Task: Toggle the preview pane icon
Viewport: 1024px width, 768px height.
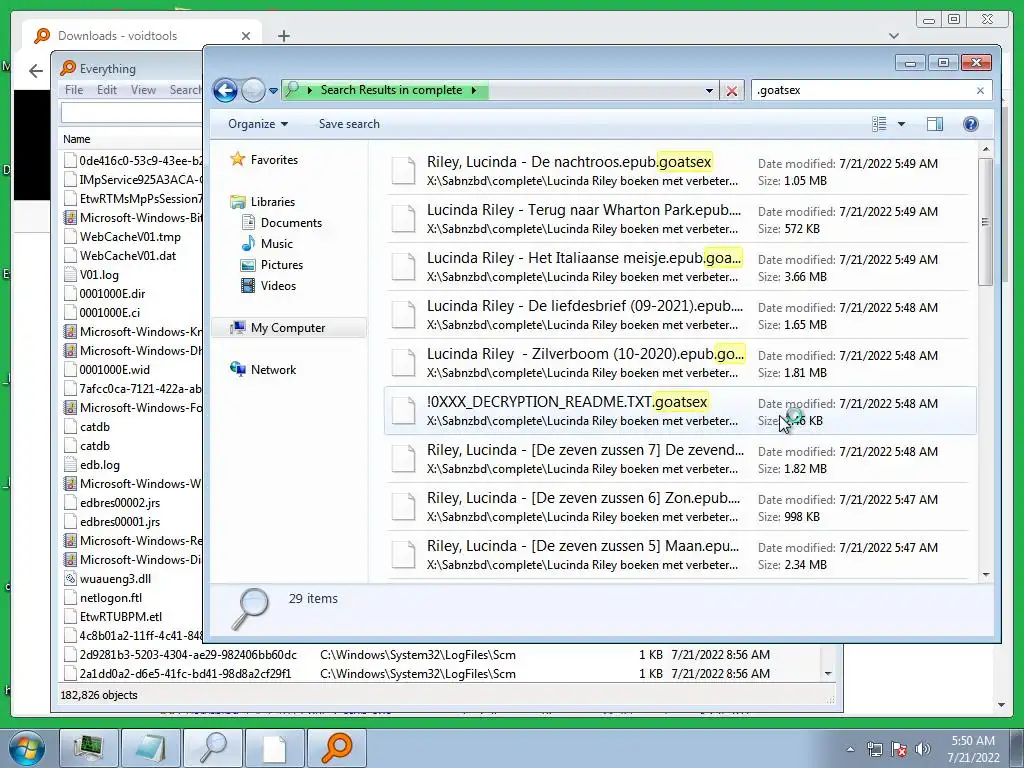Action: tap(935, 124)
